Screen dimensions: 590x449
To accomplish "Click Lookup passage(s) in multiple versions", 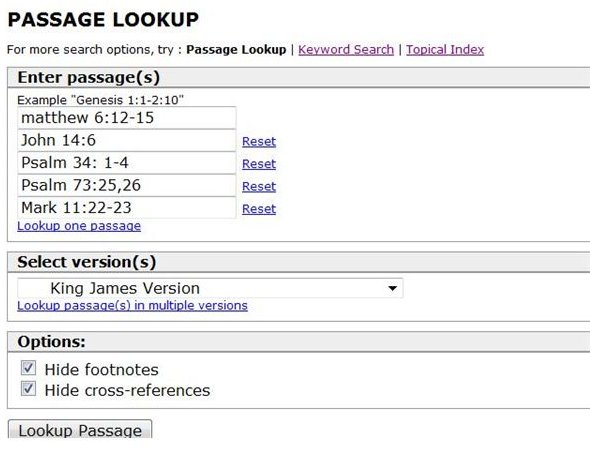I will [x=132, y=305].
